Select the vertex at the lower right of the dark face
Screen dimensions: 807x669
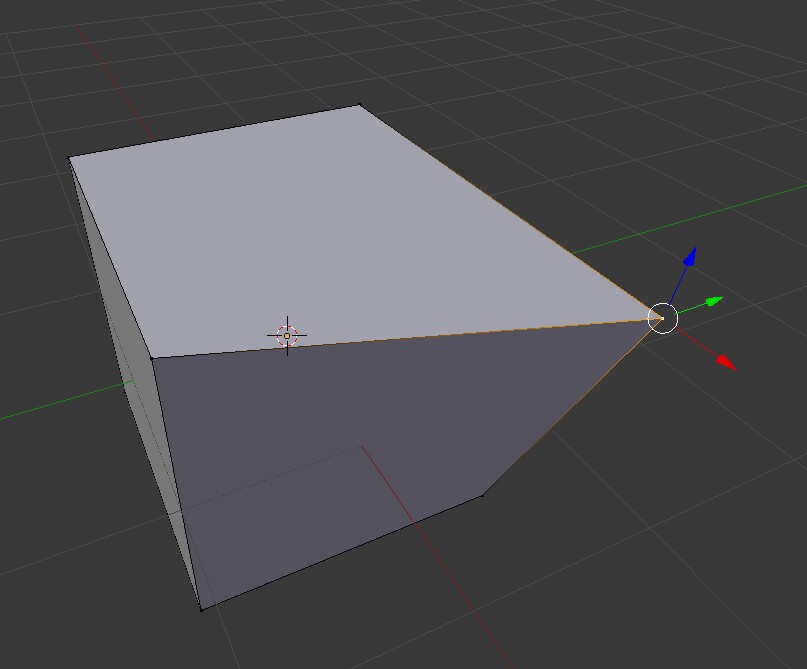point(483,495)
